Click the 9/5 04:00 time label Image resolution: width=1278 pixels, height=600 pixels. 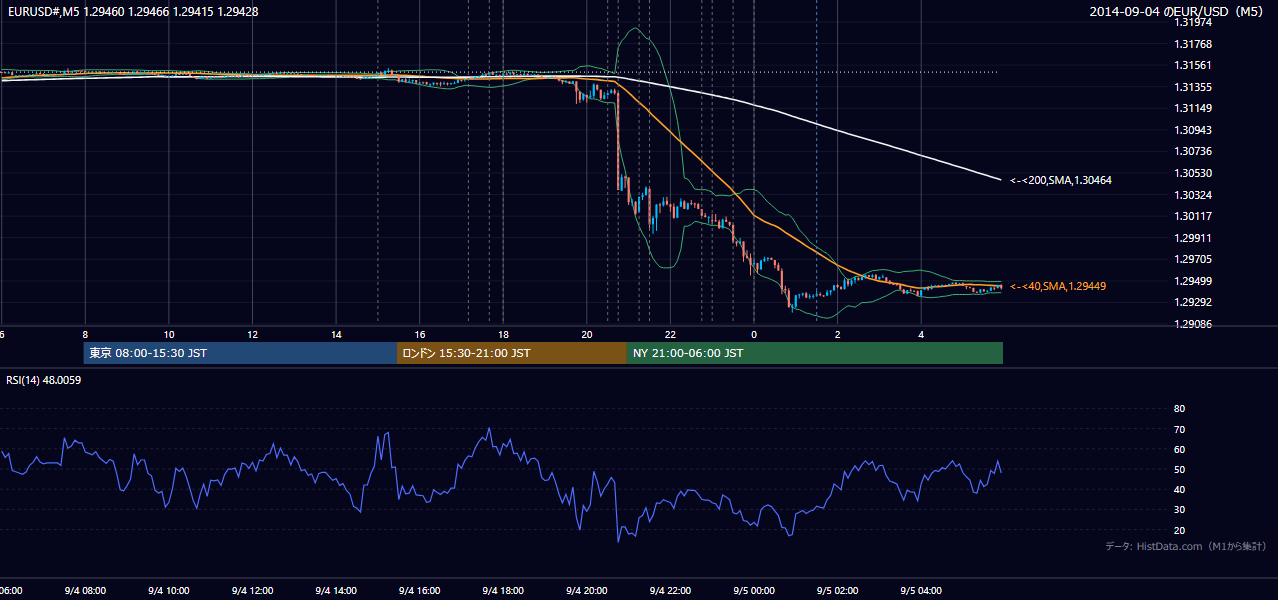(x=921, y=591)
